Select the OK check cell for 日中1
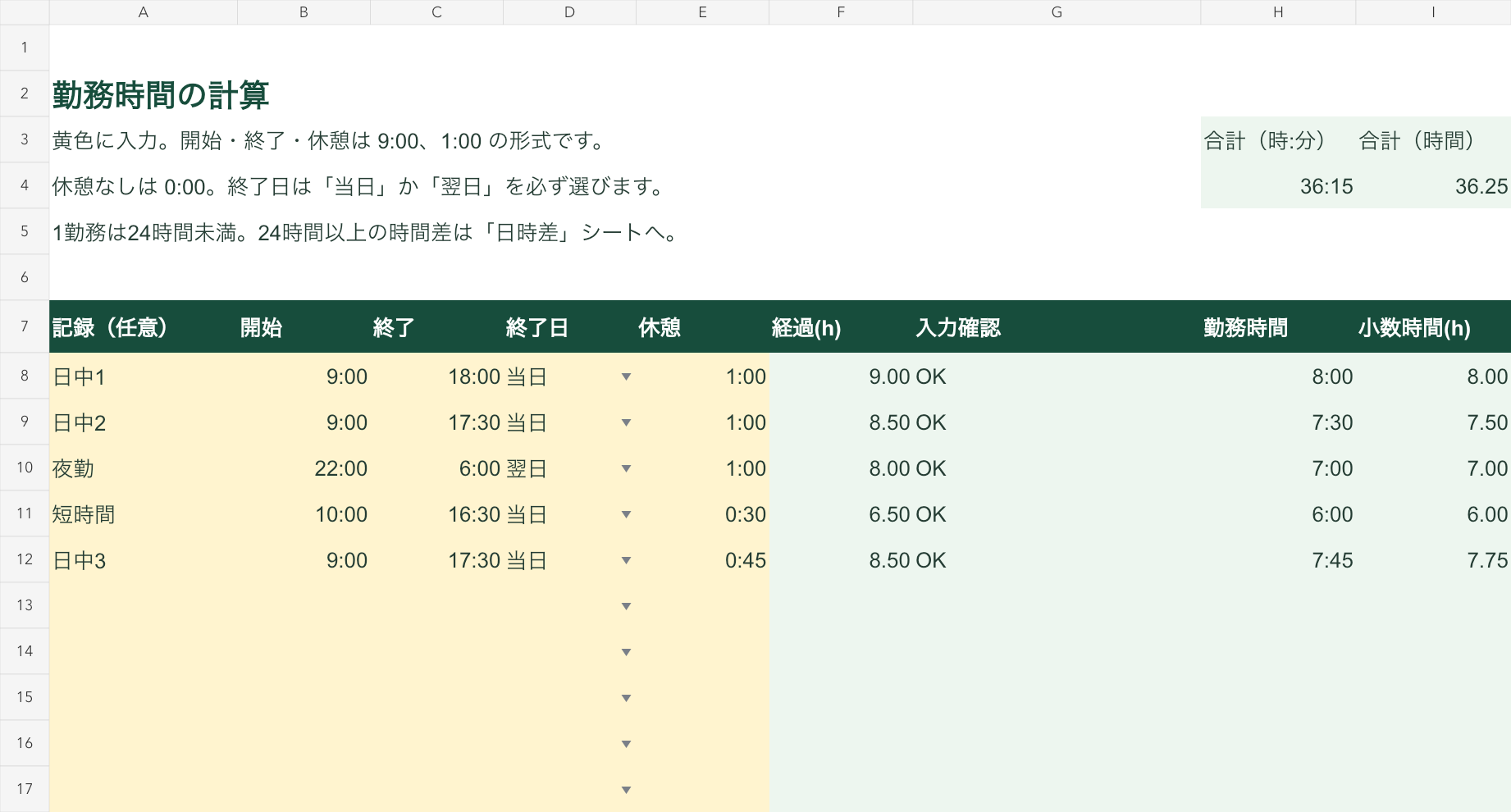This screenshot has width=1511, height=812. tap(1057, 376)
